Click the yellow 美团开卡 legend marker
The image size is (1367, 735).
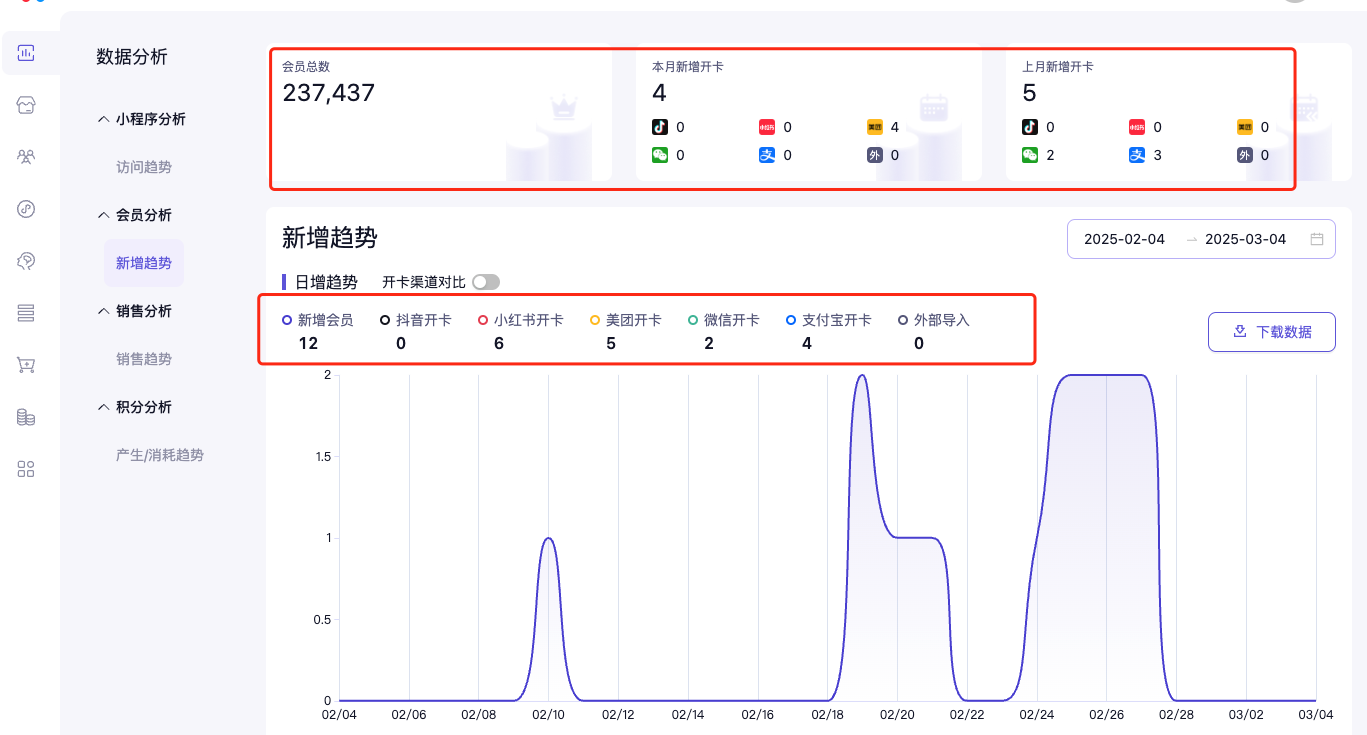click(x=595, y=320)
